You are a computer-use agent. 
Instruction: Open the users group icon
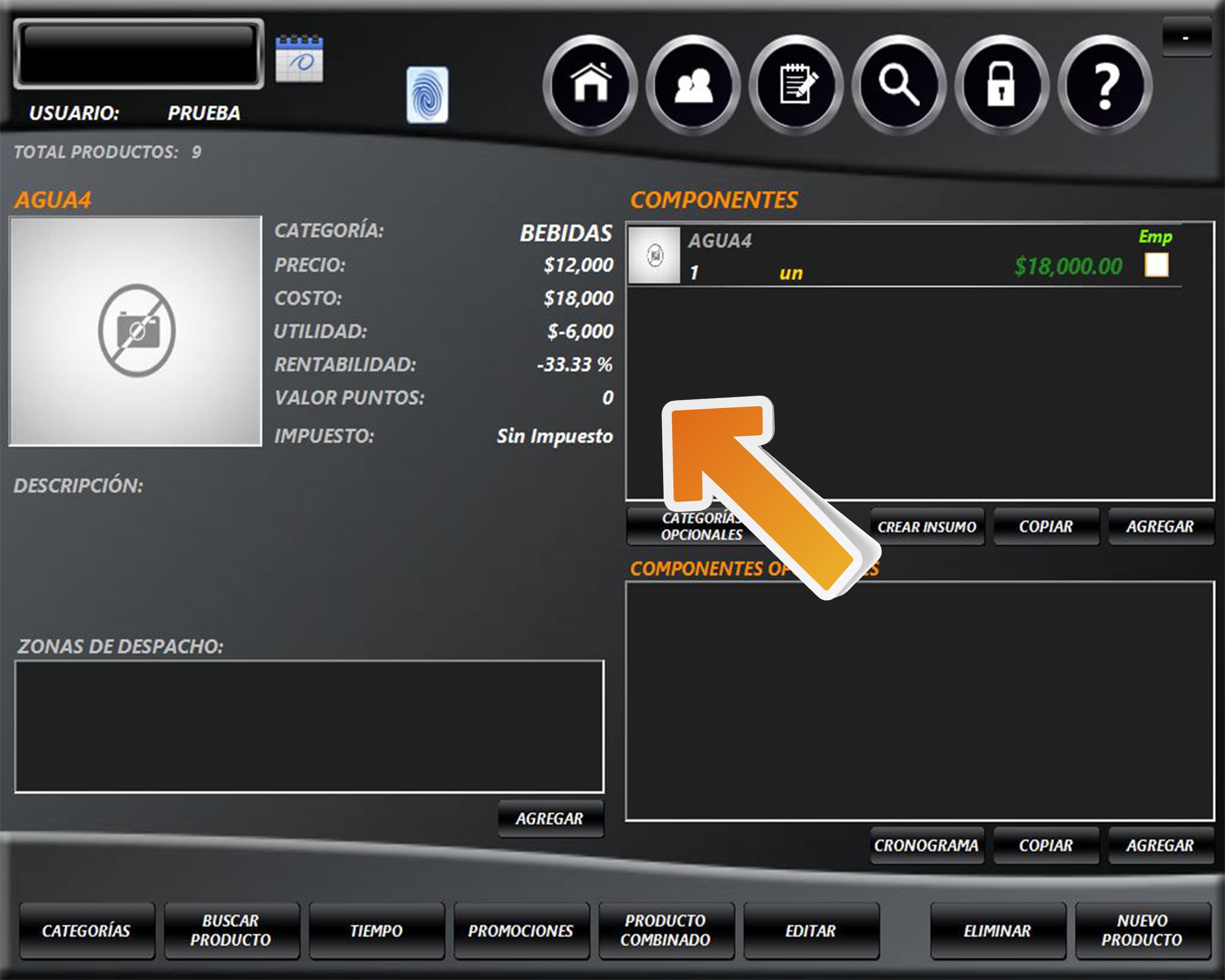coord(693,85)
